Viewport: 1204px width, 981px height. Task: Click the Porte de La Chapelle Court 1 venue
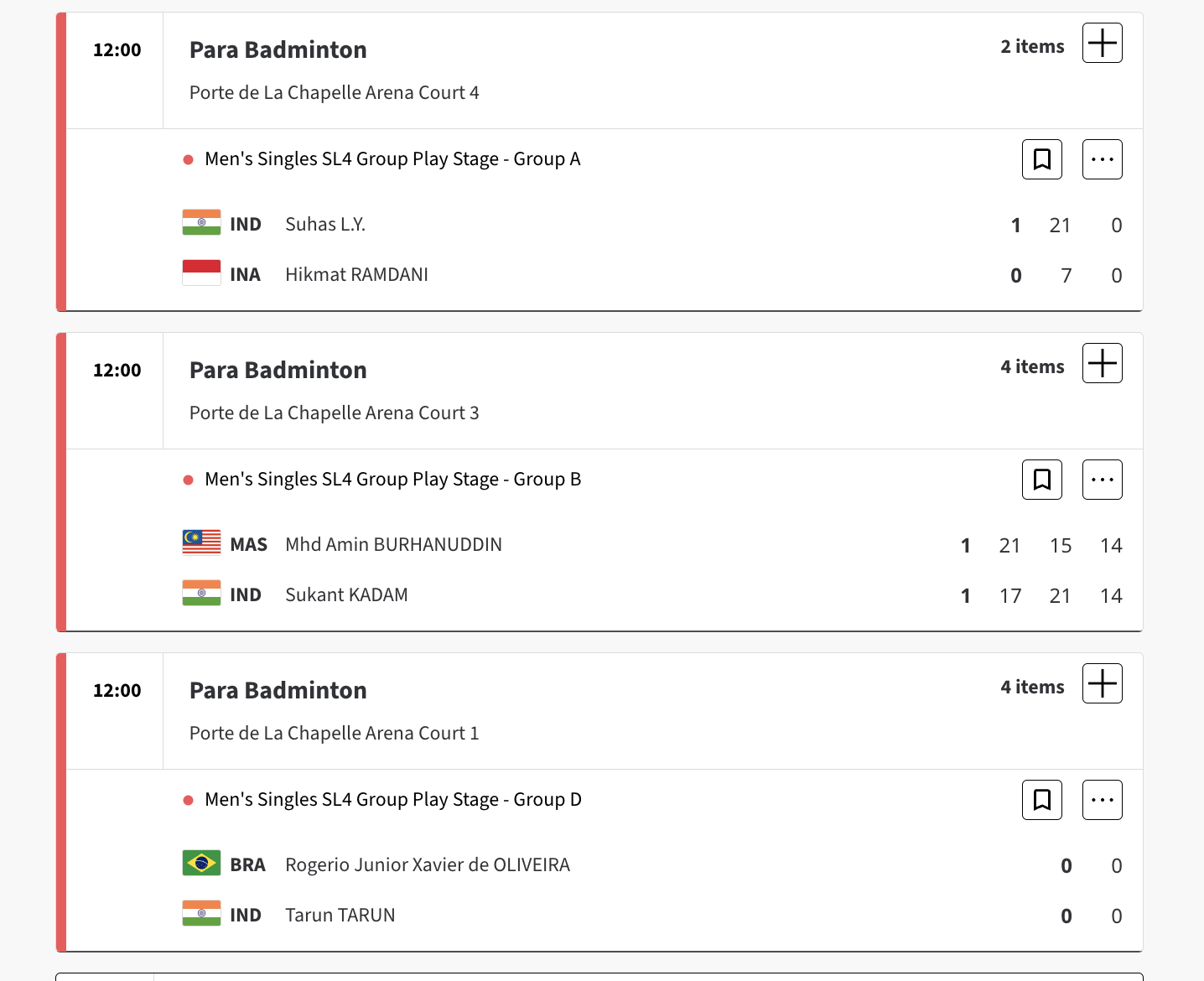coord(334,734)
